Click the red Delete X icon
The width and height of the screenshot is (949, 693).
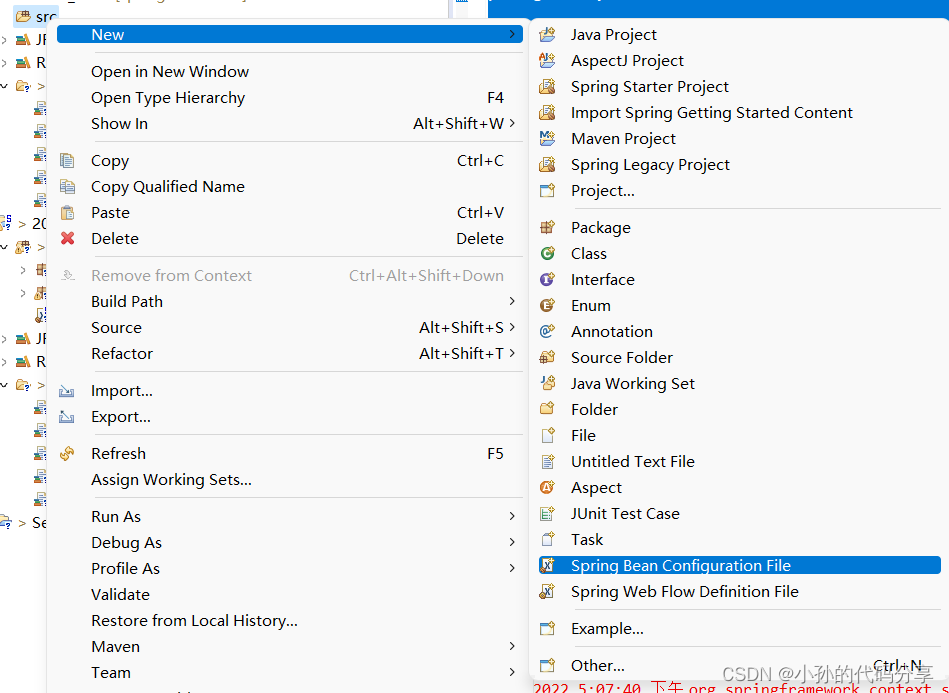coord(67,238)
